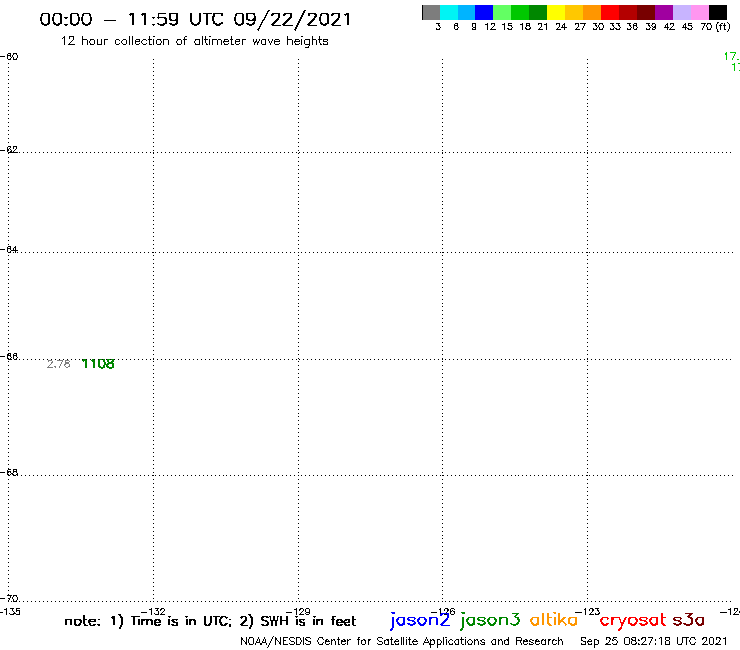This screenshot has width=740, height=650.
Task: Click the '-132' longitude axis label
Action: pos(153,612)
